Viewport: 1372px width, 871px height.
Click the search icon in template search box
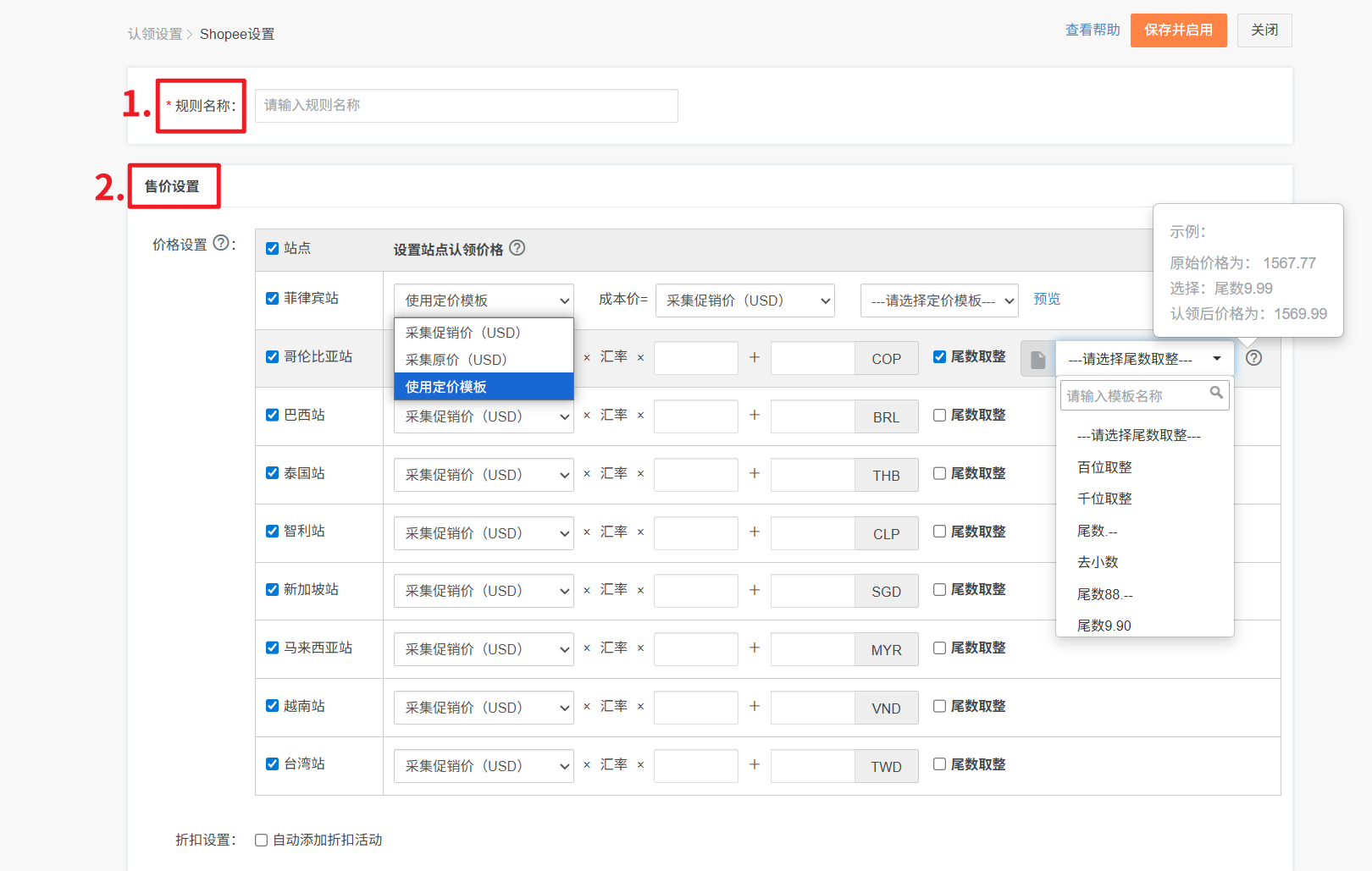(x=1216, y=393)
